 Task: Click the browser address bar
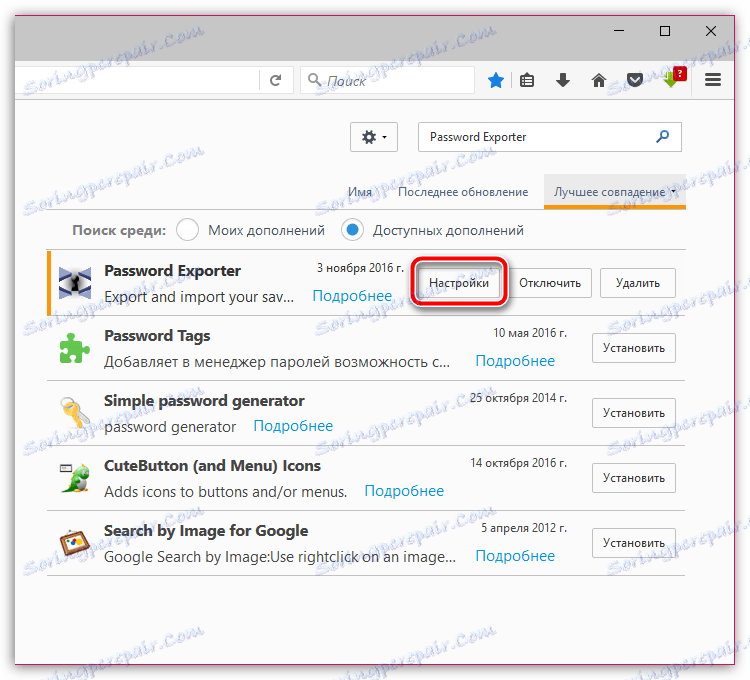(139, 80)
